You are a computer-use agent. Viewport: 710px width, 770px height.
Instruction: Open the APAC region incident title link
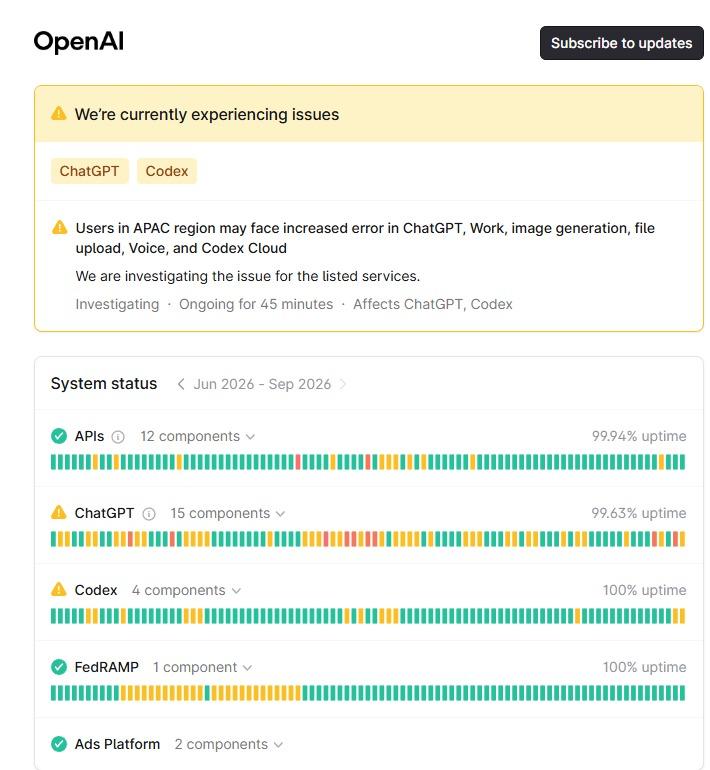(365, 238)
